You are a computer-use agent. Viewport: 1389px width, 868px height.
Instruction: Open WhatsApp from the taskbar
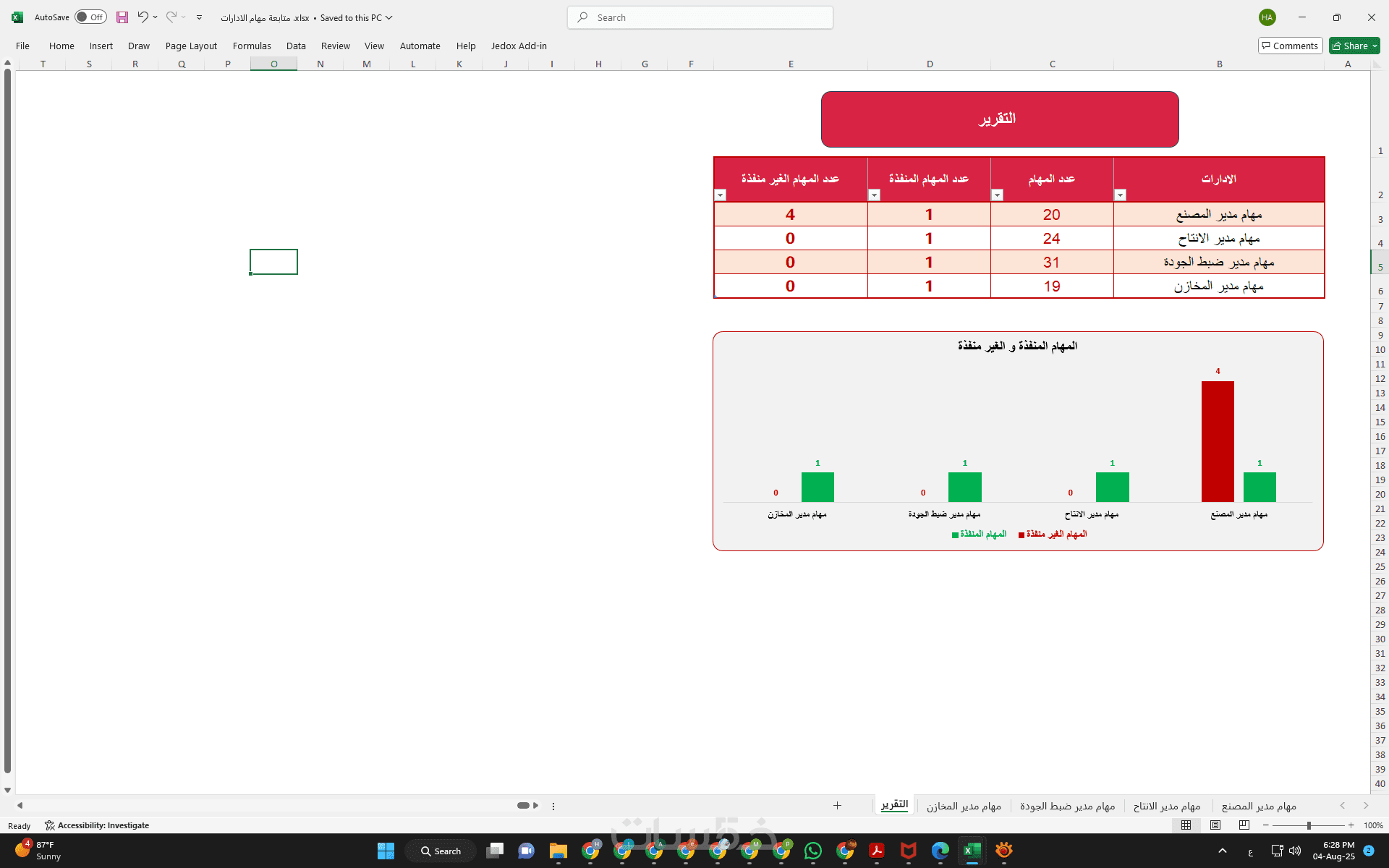click(813, 851)
